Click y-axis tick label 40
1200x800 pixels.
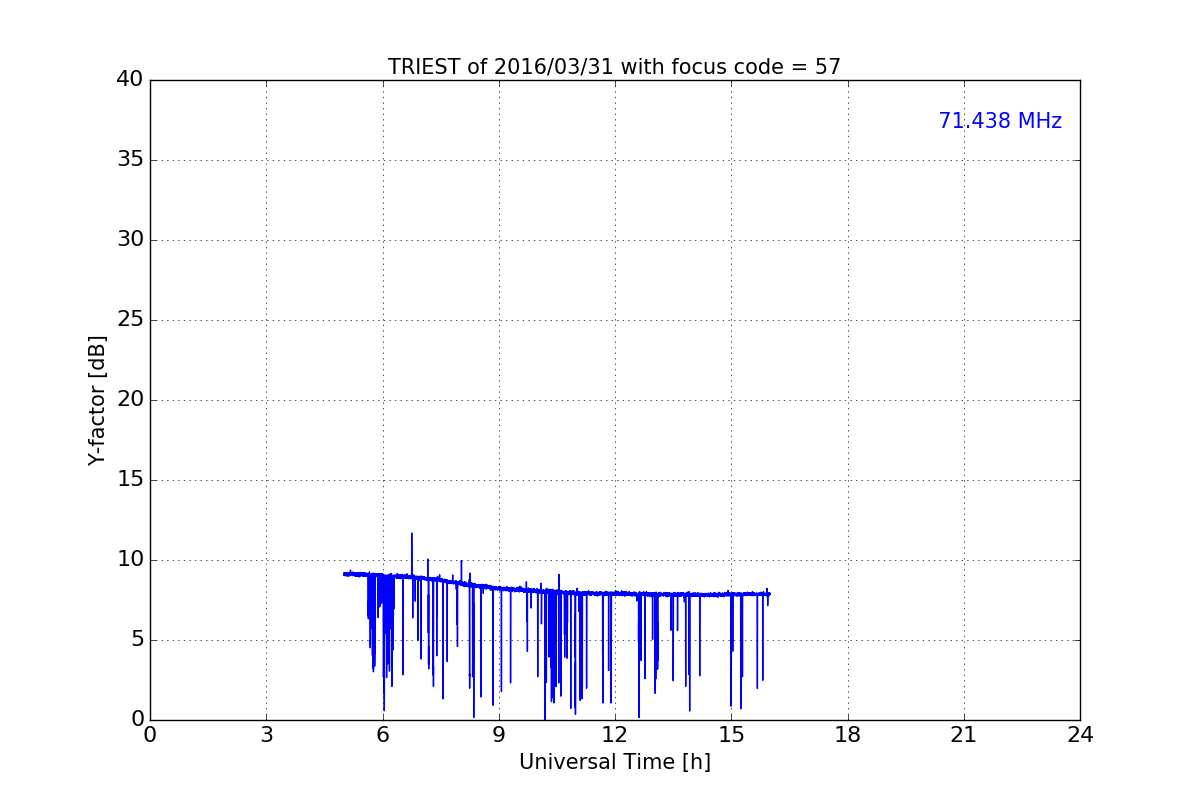click(x=130, y=80)
